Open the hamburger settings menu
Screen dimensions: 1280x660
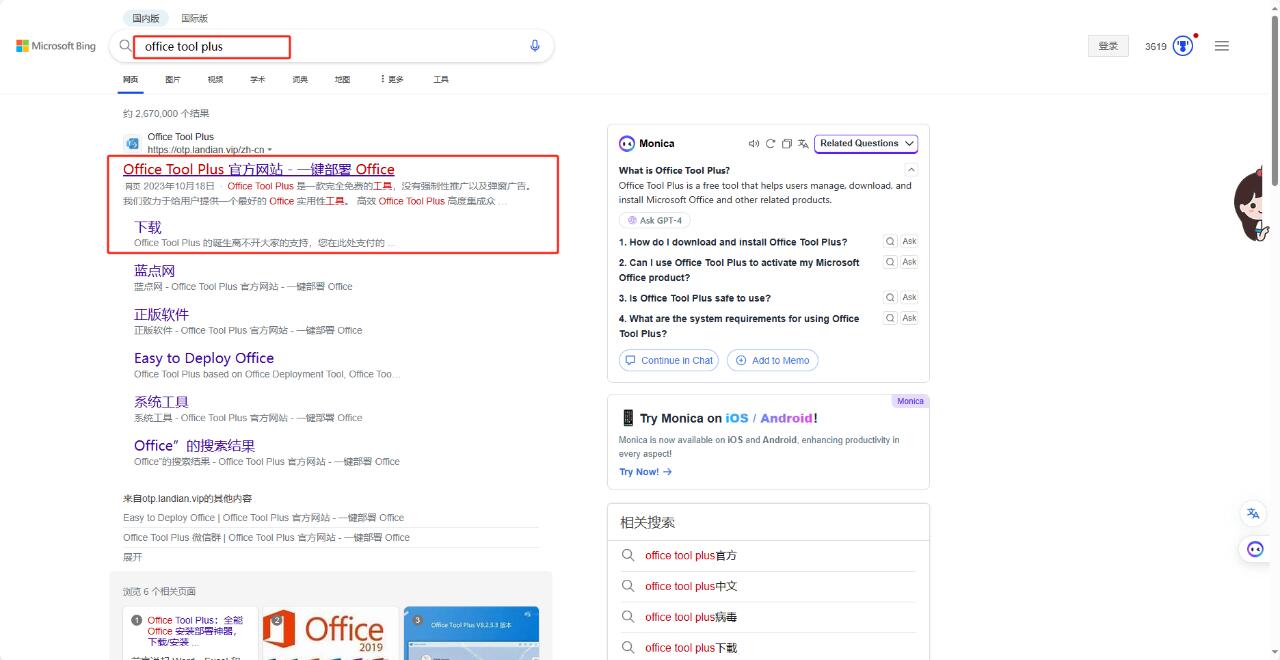click(1221, 46)
